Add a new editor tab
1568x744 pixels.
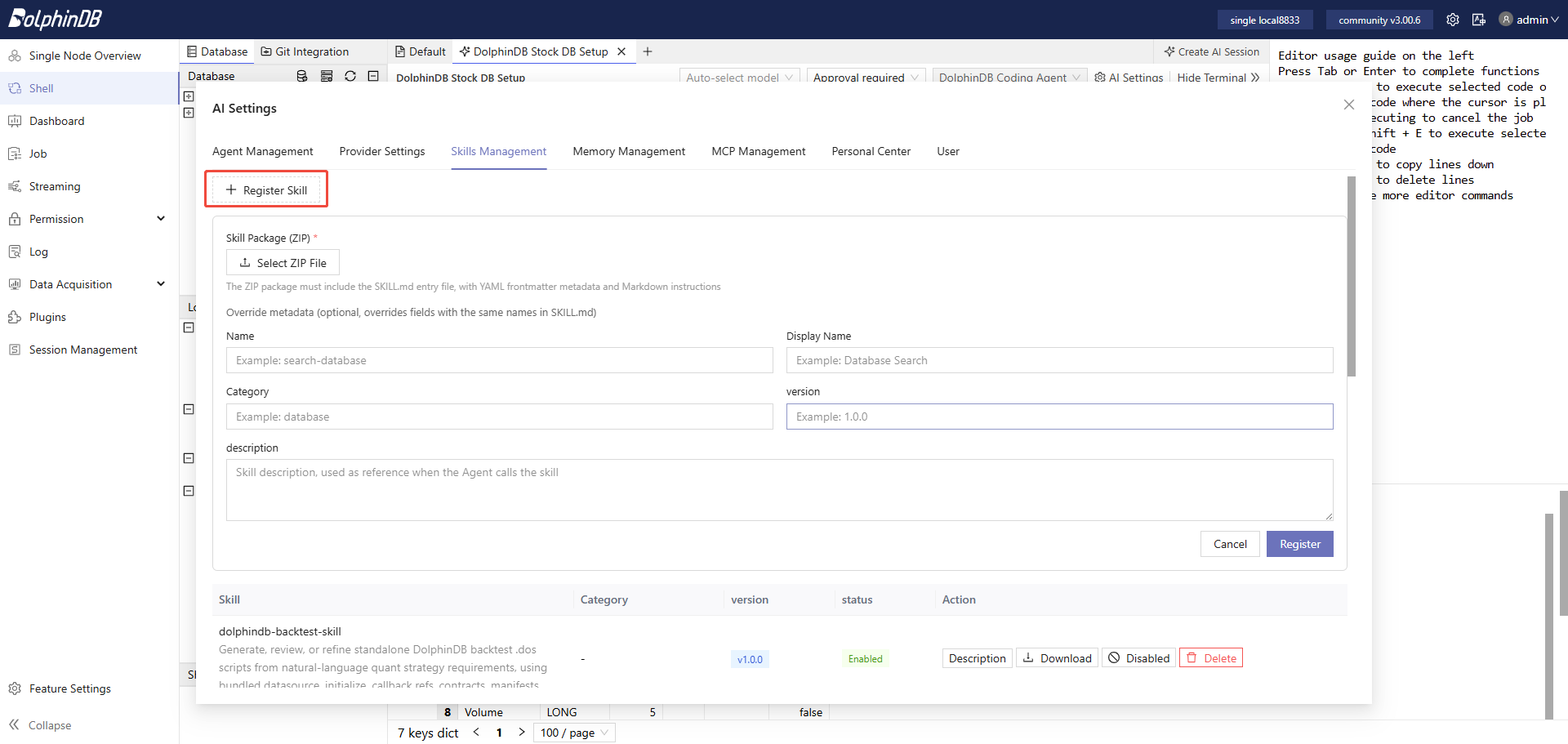tap(648, 51)
